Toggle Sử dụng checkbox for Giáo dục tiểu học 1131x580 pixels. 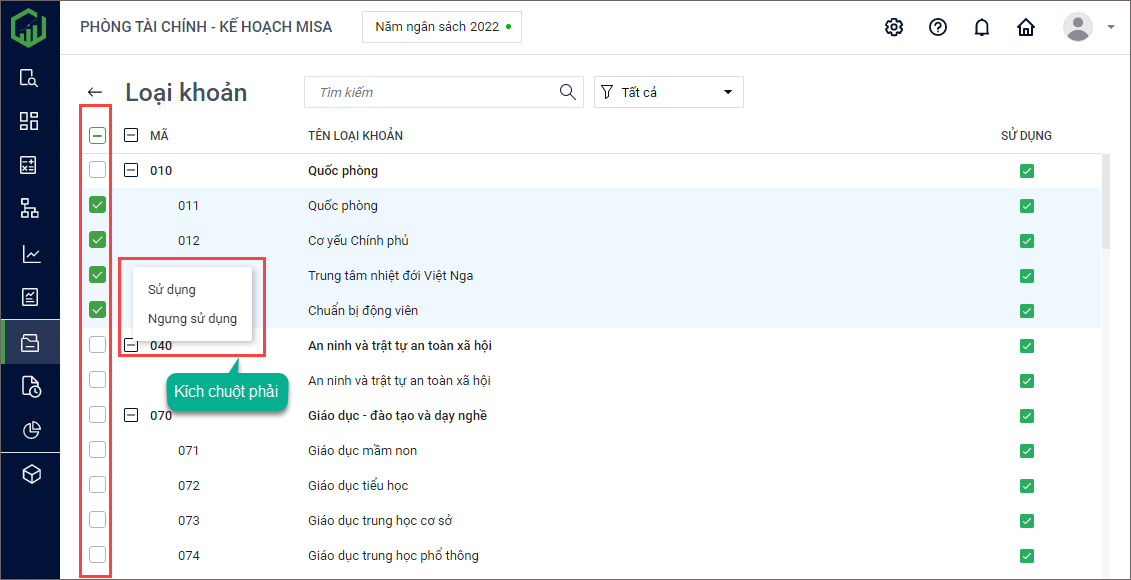tap(1027, 486)
